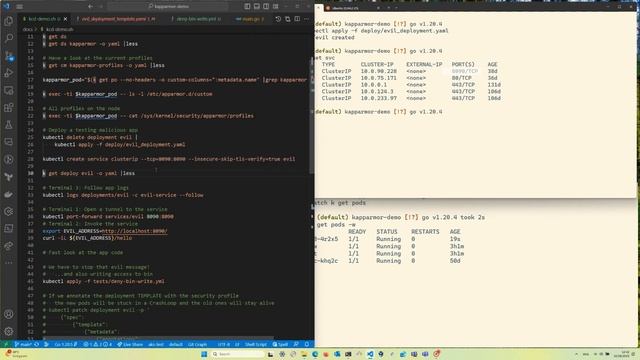
Task: Click the 50d age in lower terminal
Action: coord(455,260)
